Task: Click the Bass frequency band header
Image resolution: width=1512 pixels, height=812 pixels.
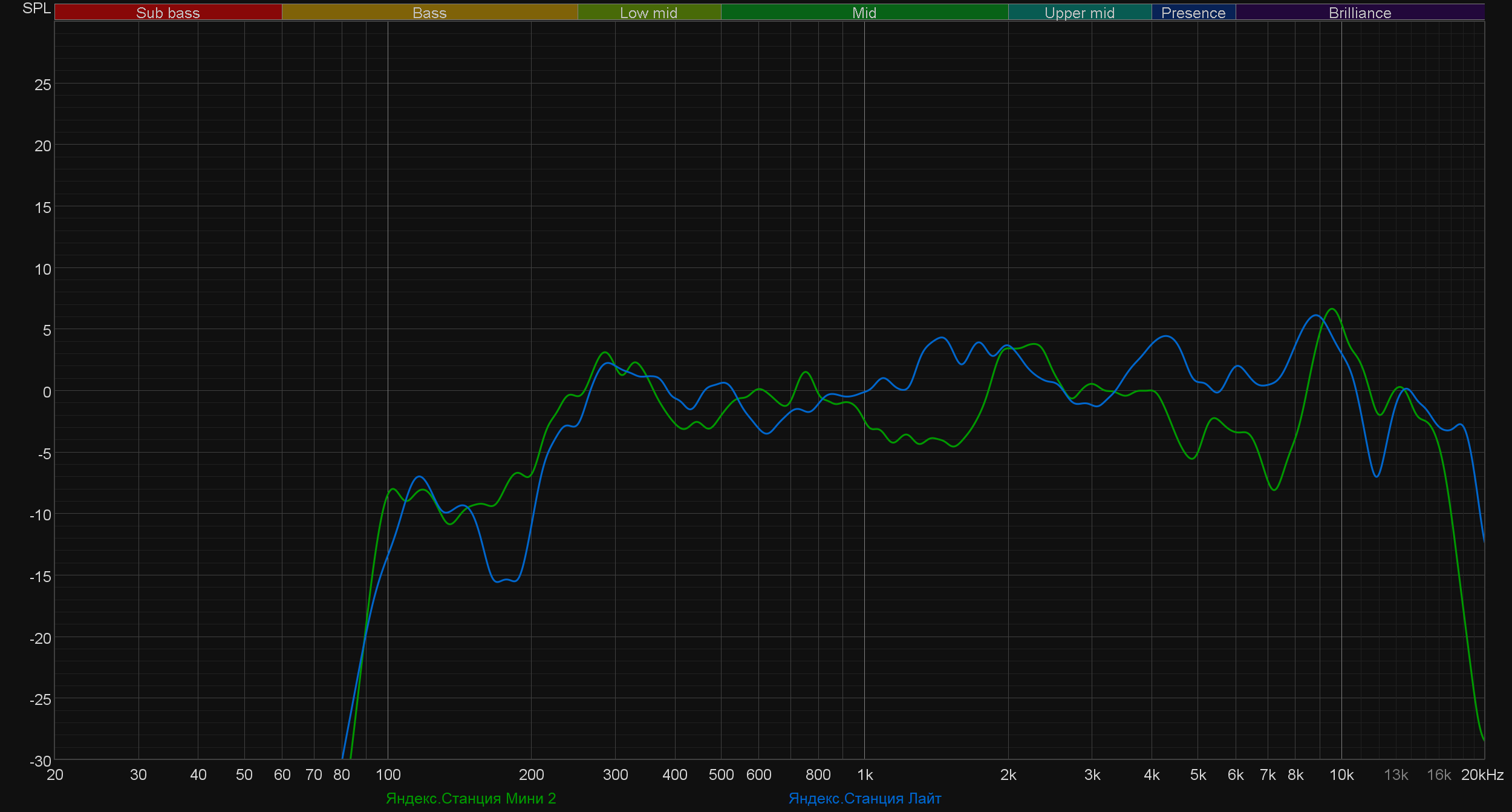Action: tap(429, 13)
